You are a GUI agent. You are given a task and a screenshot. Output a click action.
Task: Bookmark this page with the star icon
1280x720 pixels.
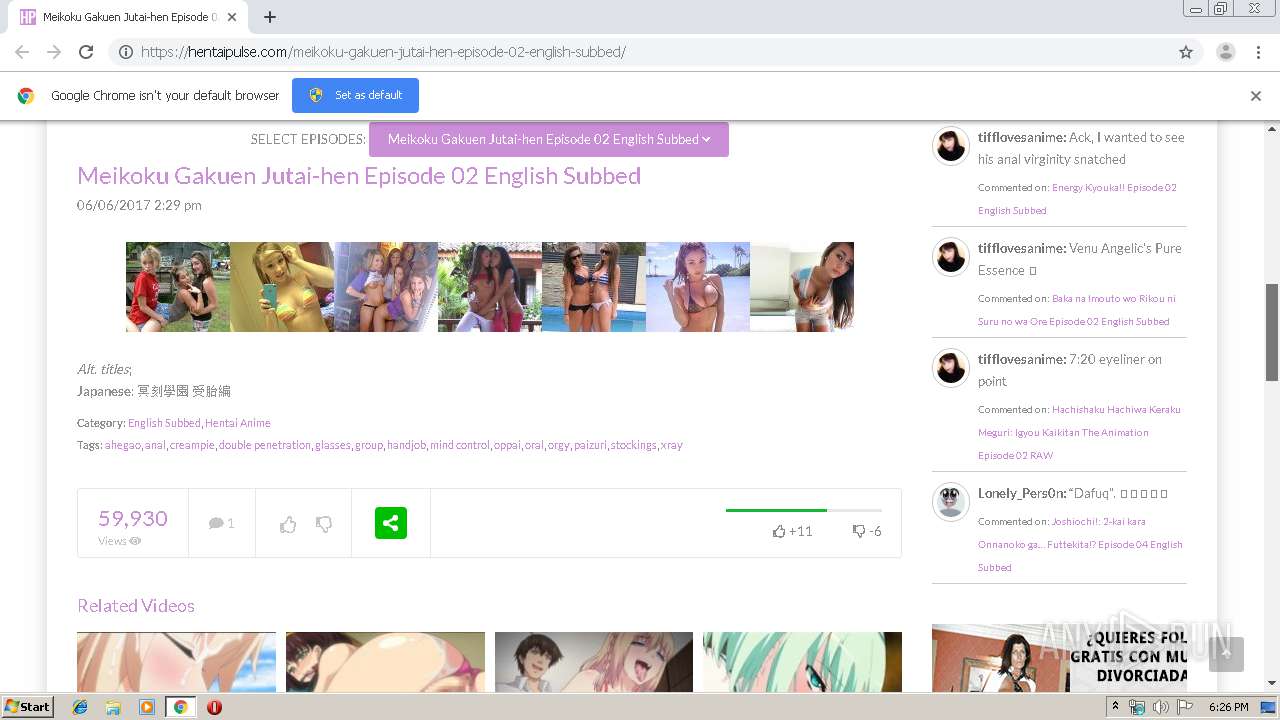tap(1186, 52)
